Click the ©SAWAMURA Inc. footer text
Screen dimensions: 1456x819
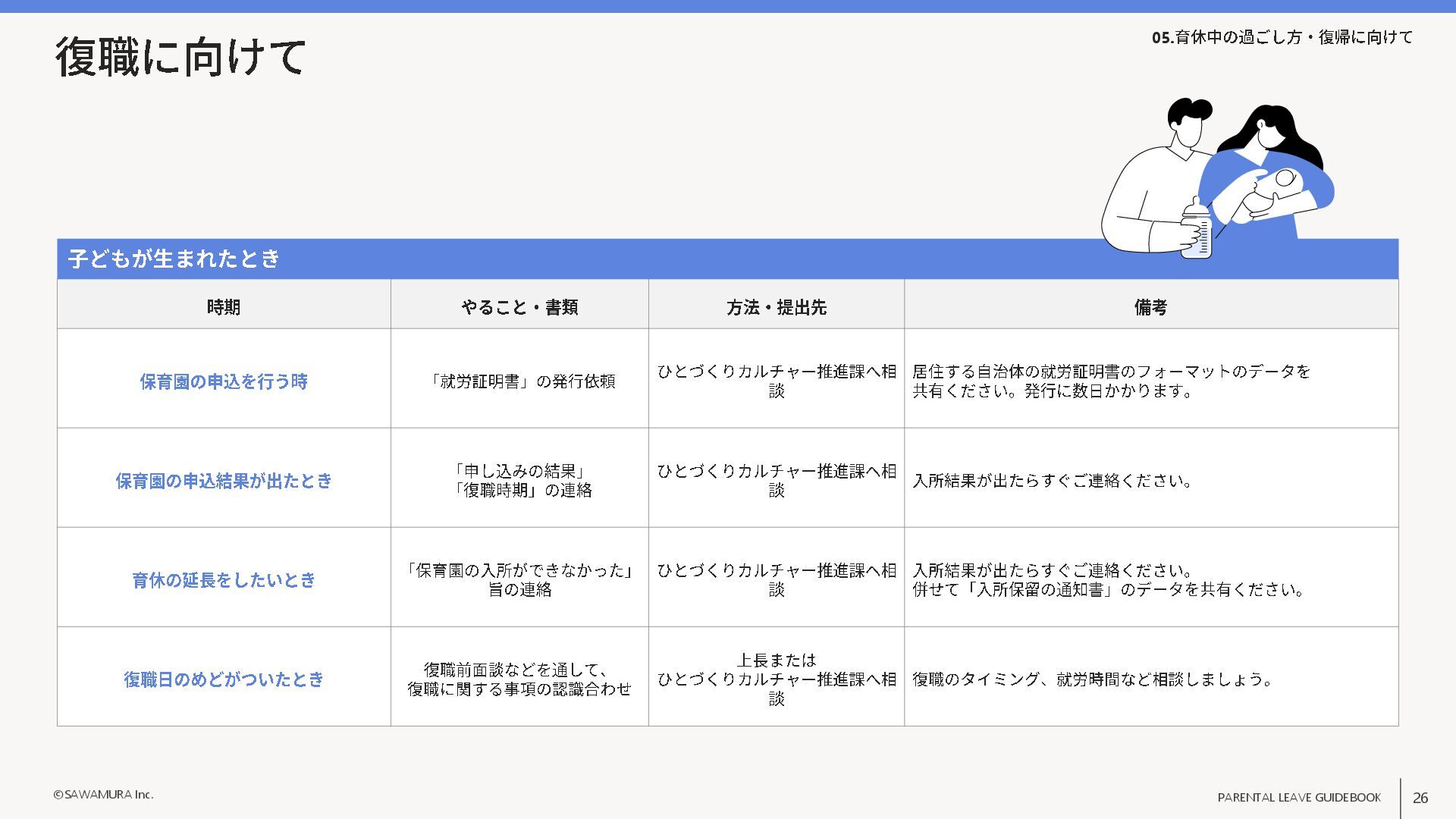tap(103, 795)
